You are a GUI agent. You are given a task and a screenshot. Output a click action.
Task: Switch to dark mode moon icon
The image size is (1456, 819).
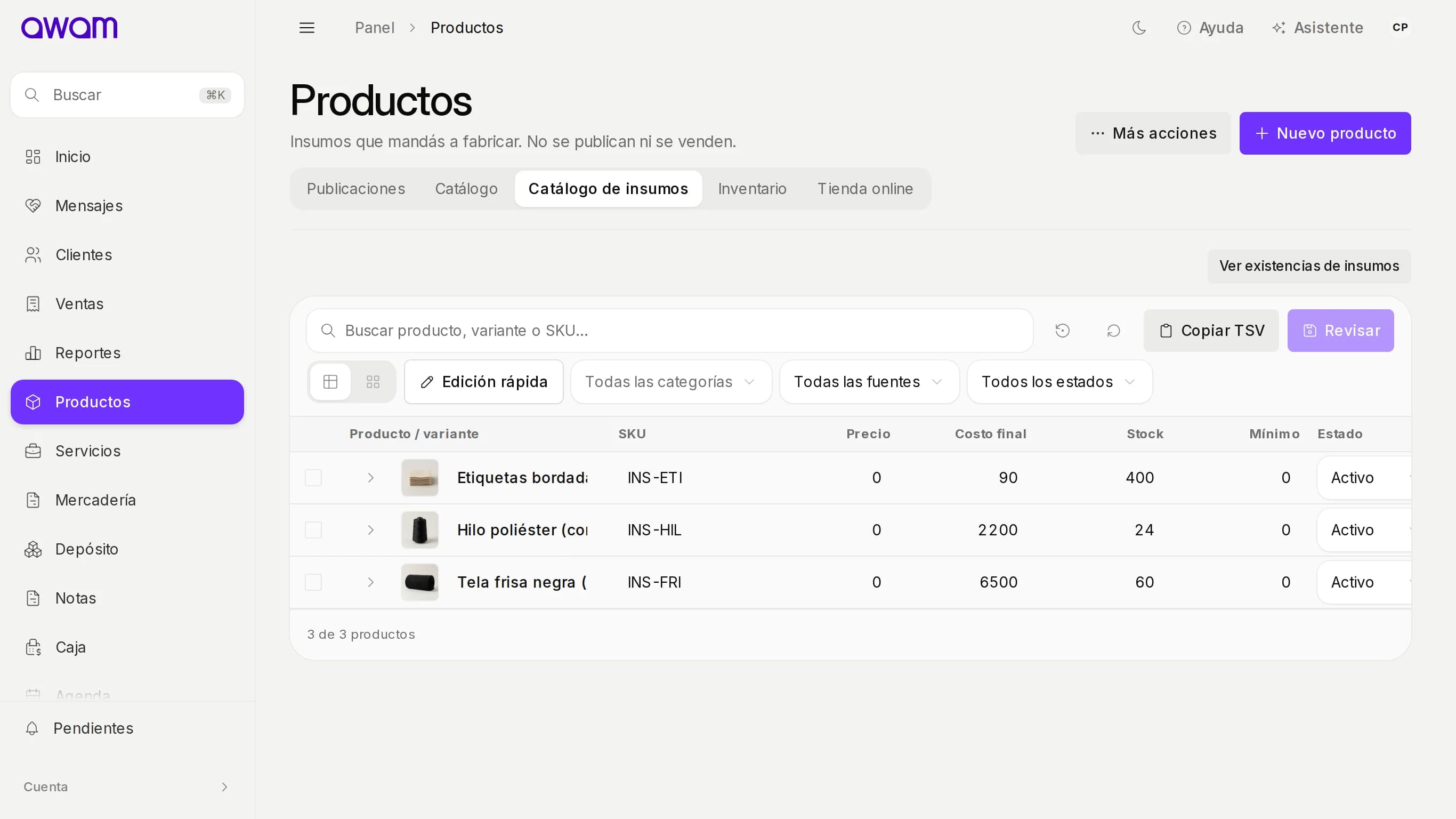pos(1139,28)
